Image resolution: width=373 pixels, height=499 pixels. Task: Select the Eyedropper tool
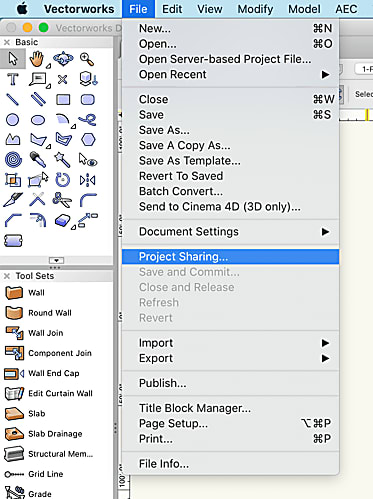(38, 160)
